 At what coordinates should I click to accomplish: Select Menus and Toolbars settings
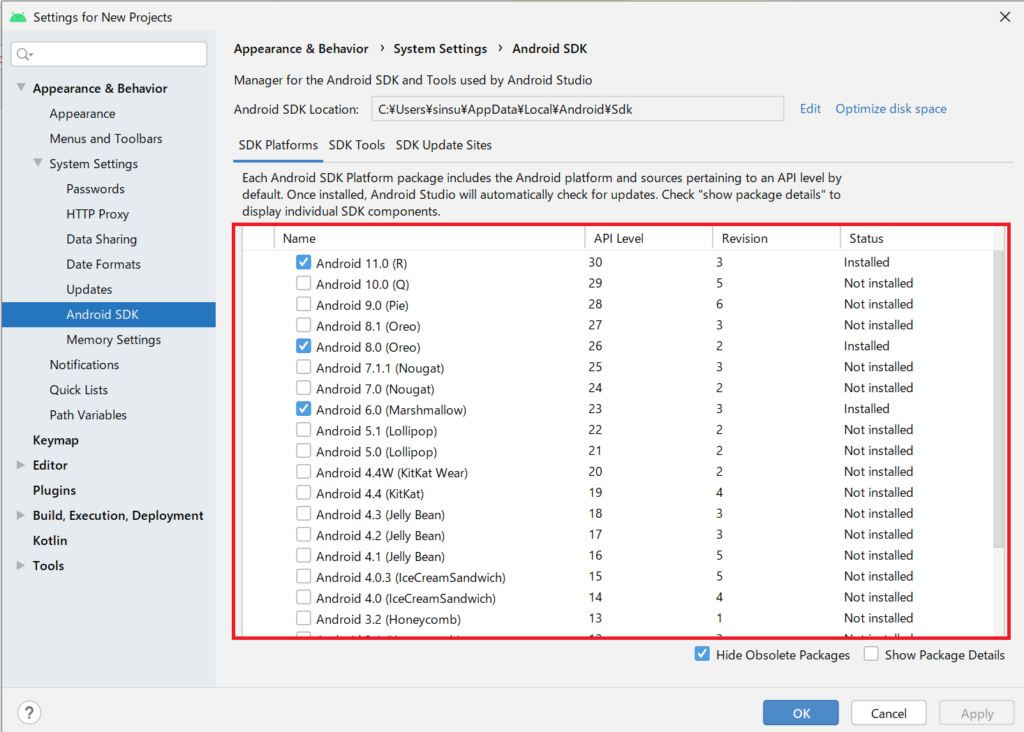[x=106, y=138]
